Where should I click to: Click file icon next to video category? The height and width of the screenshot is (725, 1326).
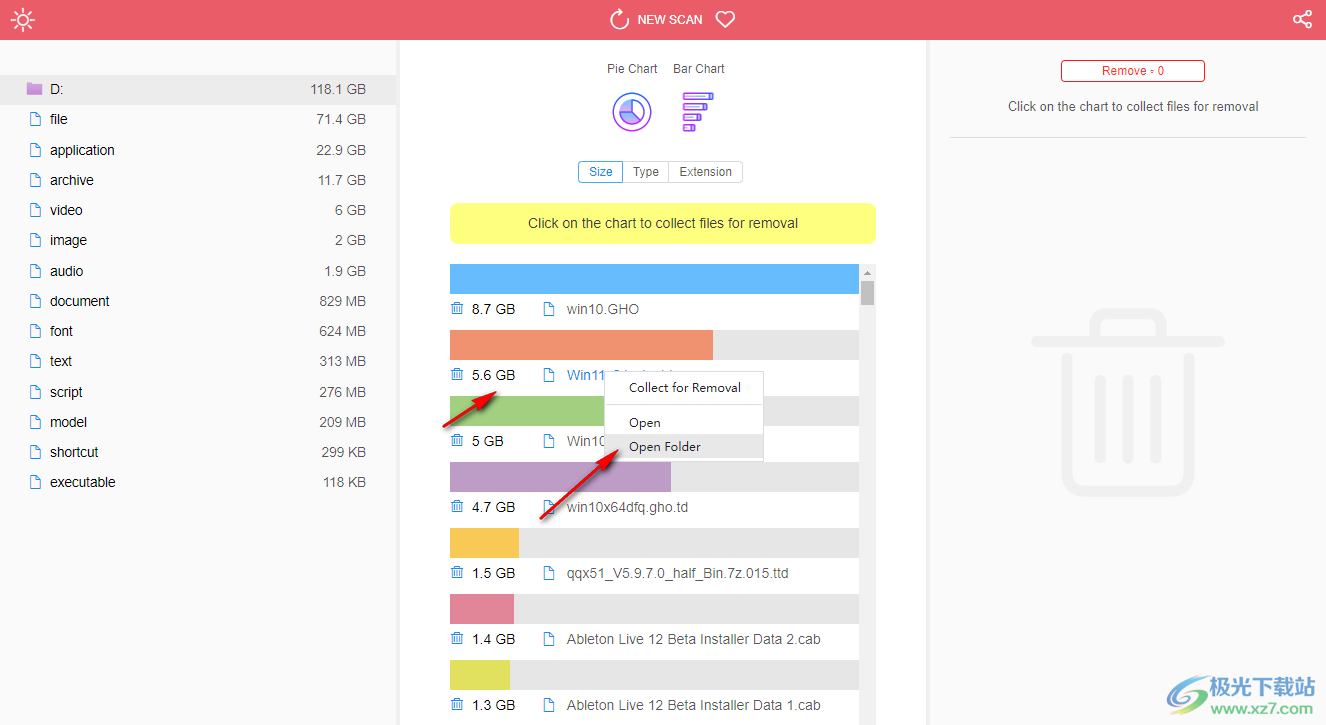35,210
